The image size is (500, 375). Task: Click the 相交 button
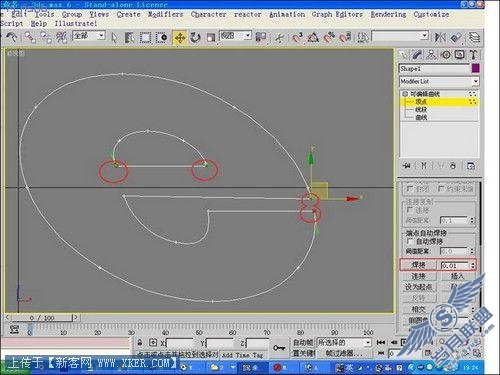(x=418, y=309)
